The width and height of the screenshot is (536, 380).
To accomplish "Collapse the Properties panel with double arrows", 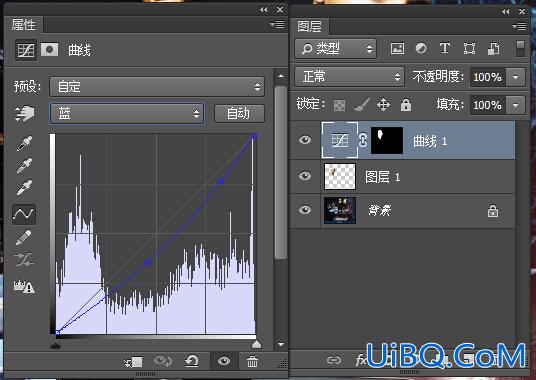I will click(264, 10).
